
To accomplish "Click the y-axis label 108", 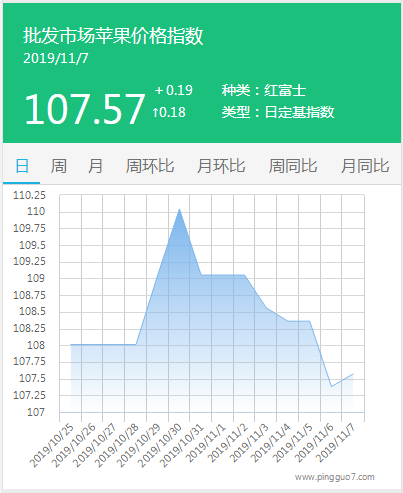I will pyautogui.click(x=36, y=345).
